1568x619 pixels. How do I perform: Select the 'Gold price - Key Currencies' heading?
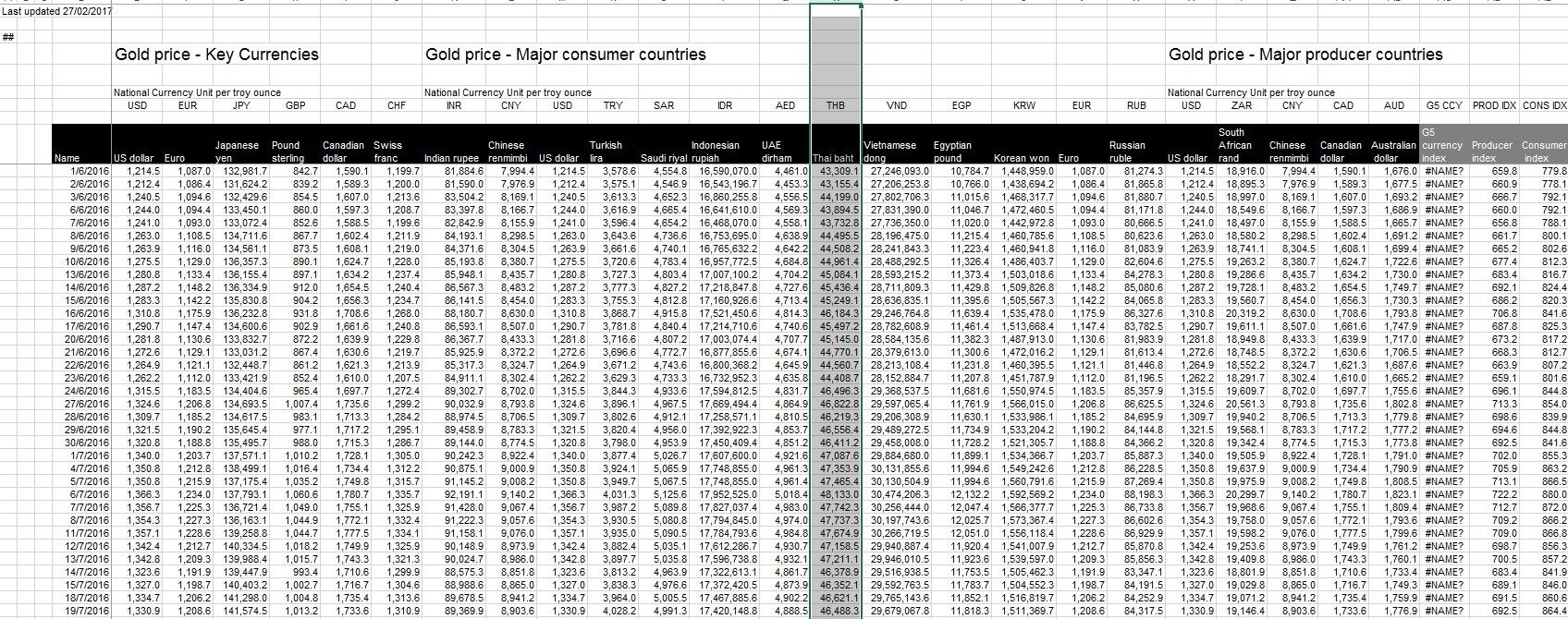216,55
